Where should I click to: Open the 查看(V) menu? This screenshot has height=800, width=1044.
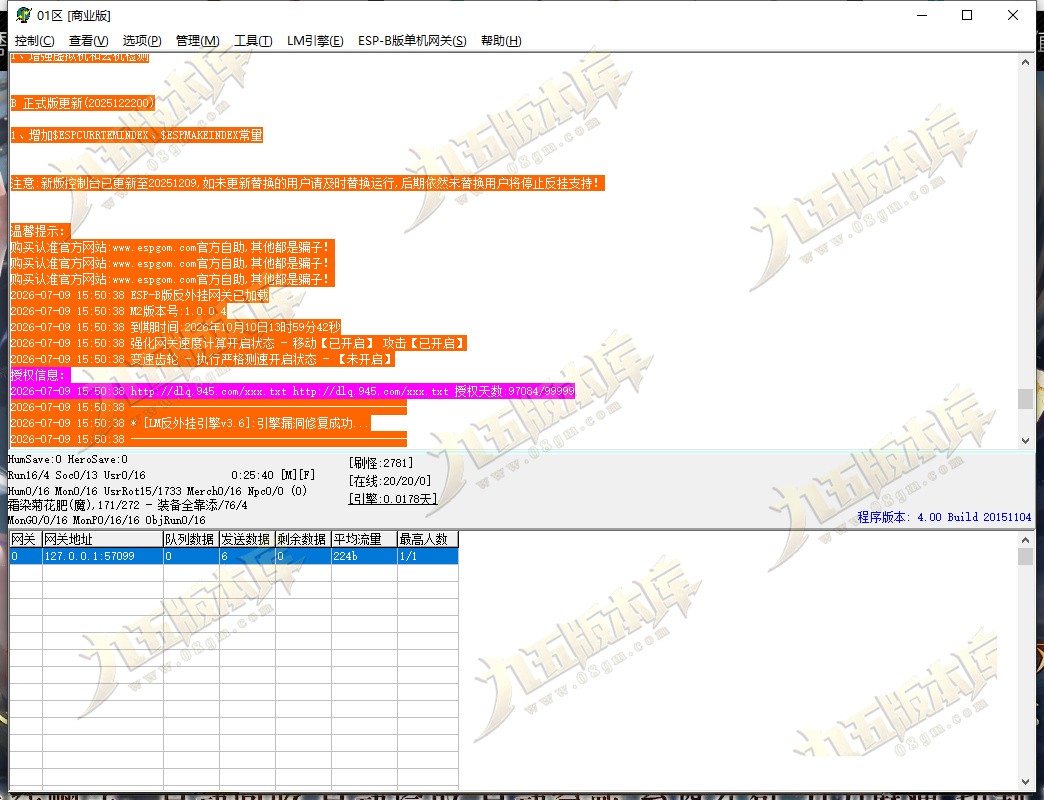coord(89,41)
